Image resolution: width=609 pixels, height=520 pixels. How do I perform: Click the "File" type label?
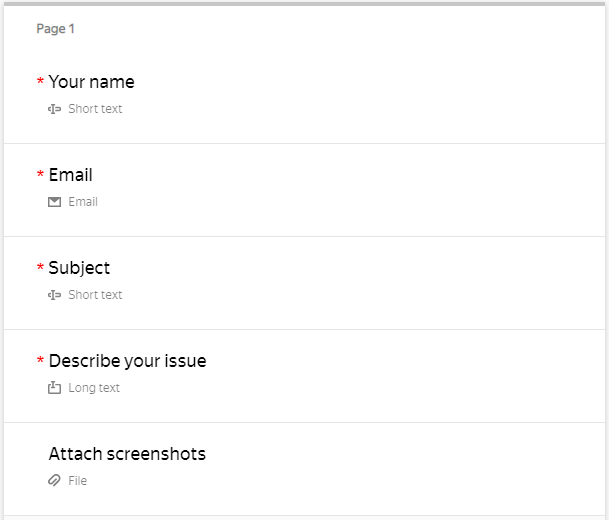78,481
